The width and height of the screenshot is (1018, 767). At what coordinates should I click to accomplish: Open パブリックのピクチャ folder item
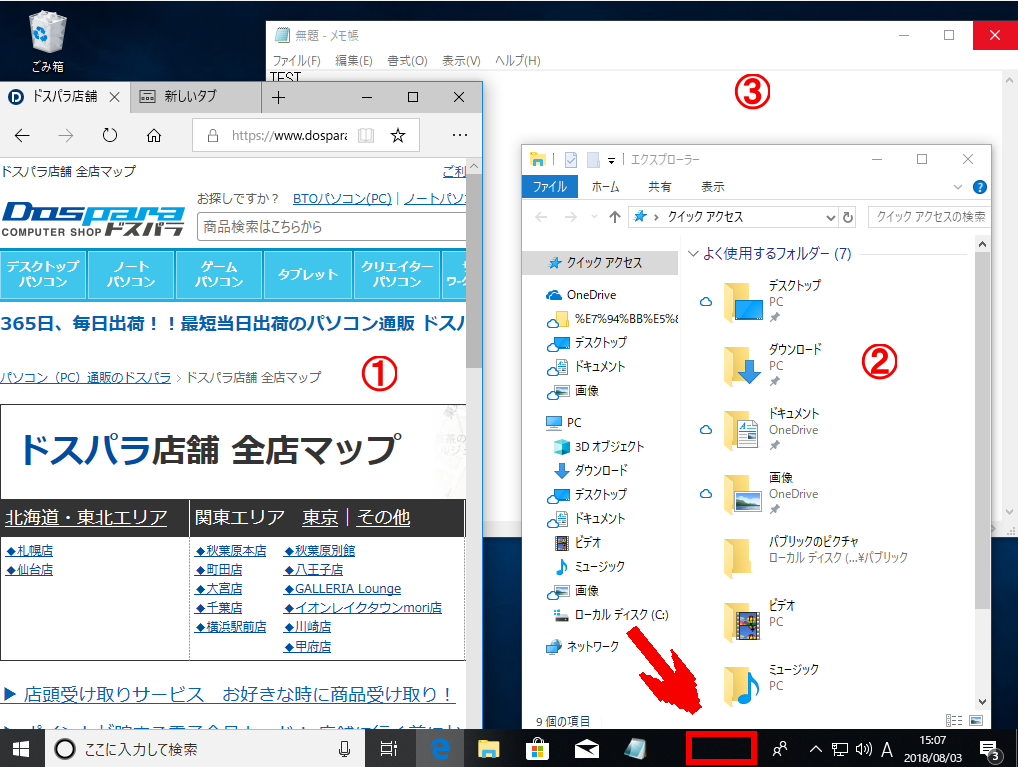tap(815, 556)
